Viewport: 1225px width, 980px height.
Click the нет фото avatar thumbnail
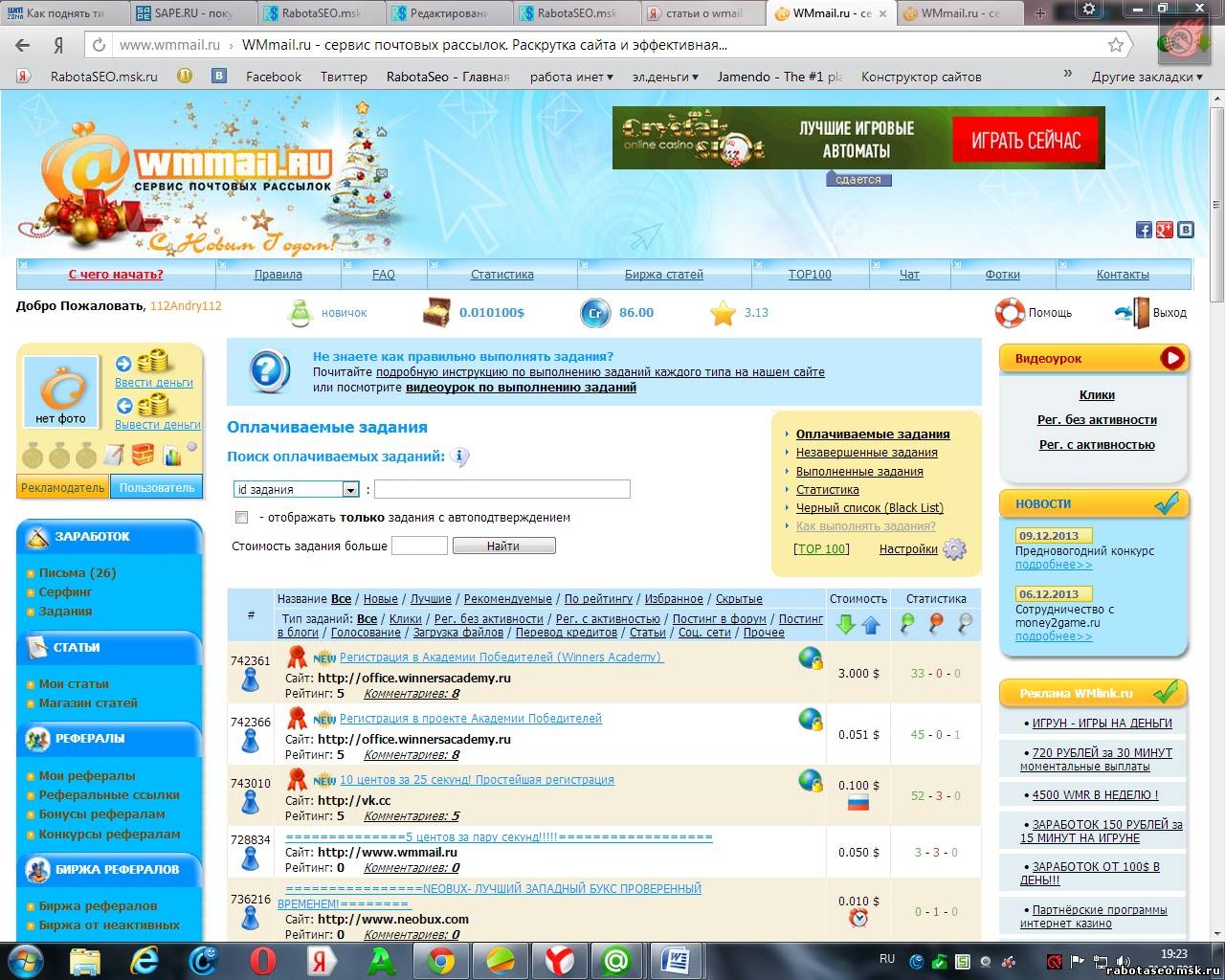tap(61, 391)
